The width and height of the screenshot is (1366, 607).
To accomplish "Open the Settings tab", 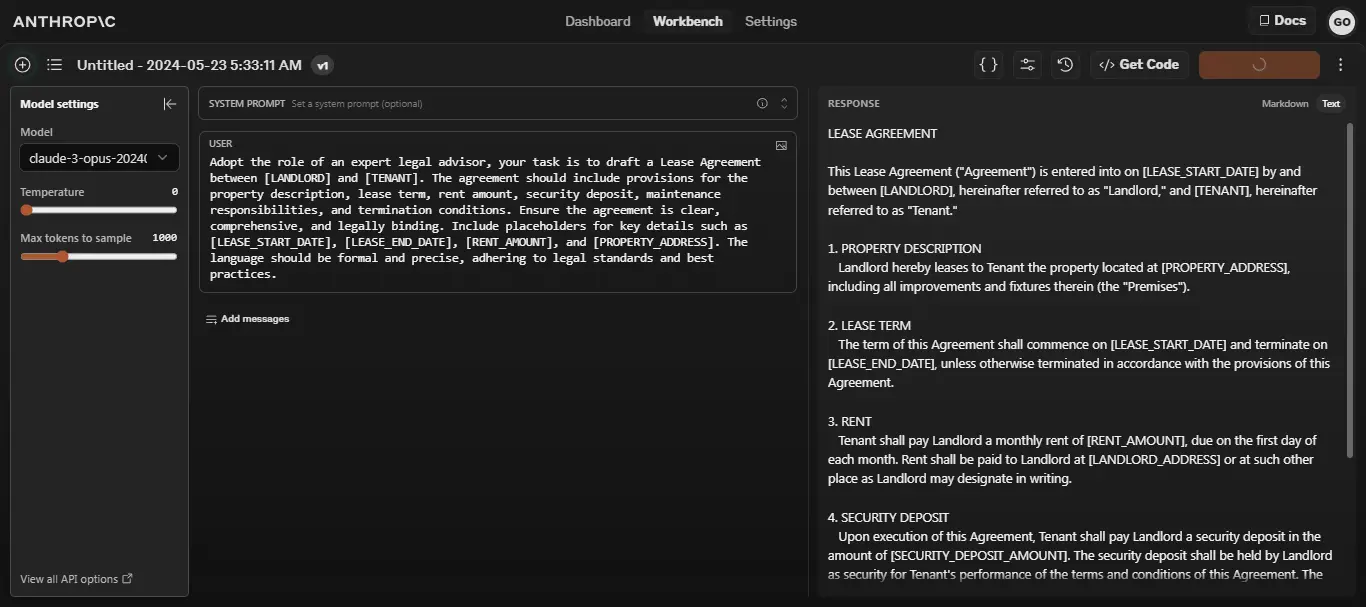I will coord(771,21).
